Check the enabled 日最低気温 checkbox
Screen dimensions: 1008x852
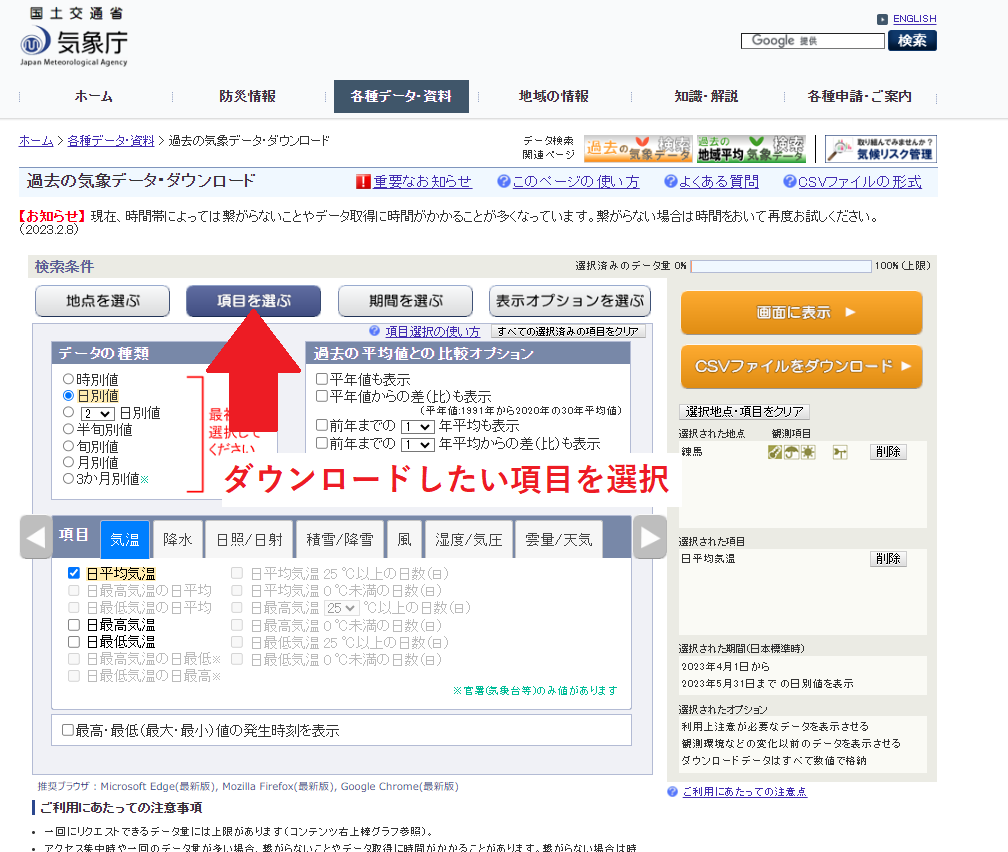coord(74,642)
